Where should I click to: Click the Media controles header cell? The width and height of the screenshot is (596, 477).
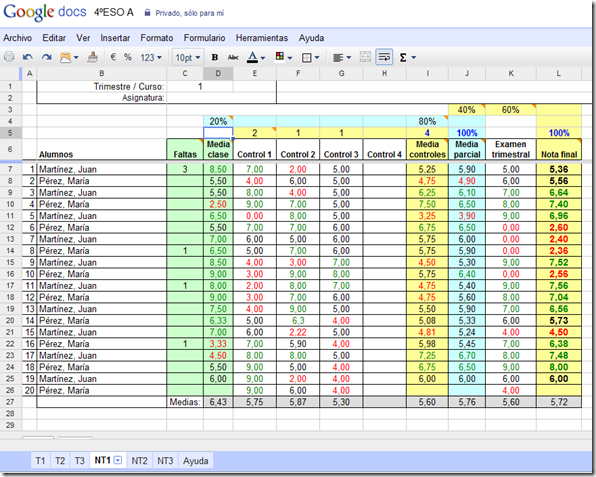point(427,149)
